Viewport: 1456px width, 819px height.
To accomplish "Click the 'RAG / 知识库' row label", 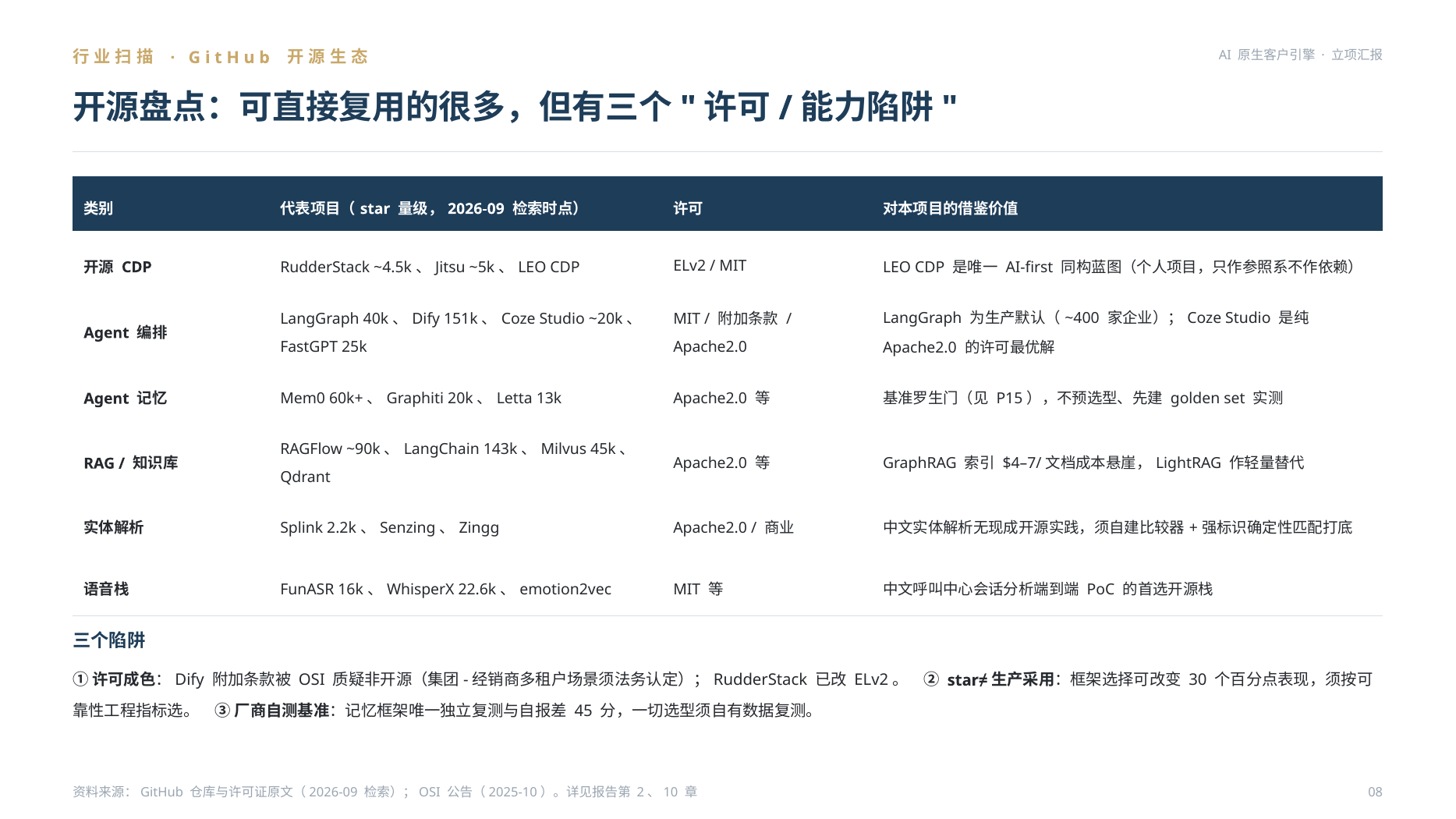I will 131,463.
